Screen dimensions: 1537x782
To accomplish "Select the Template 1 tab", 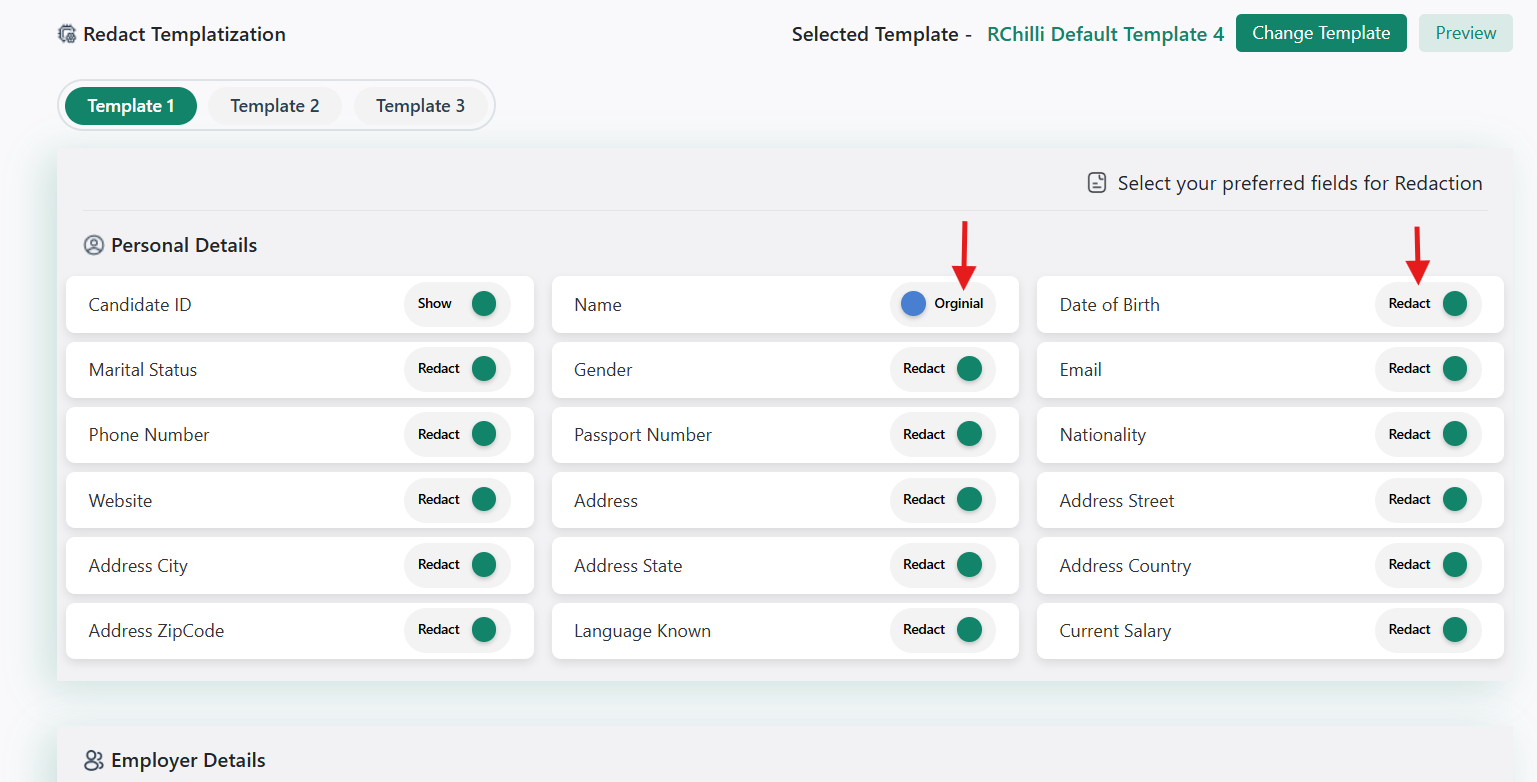I will pyautogui.click(x=131, y=106).
